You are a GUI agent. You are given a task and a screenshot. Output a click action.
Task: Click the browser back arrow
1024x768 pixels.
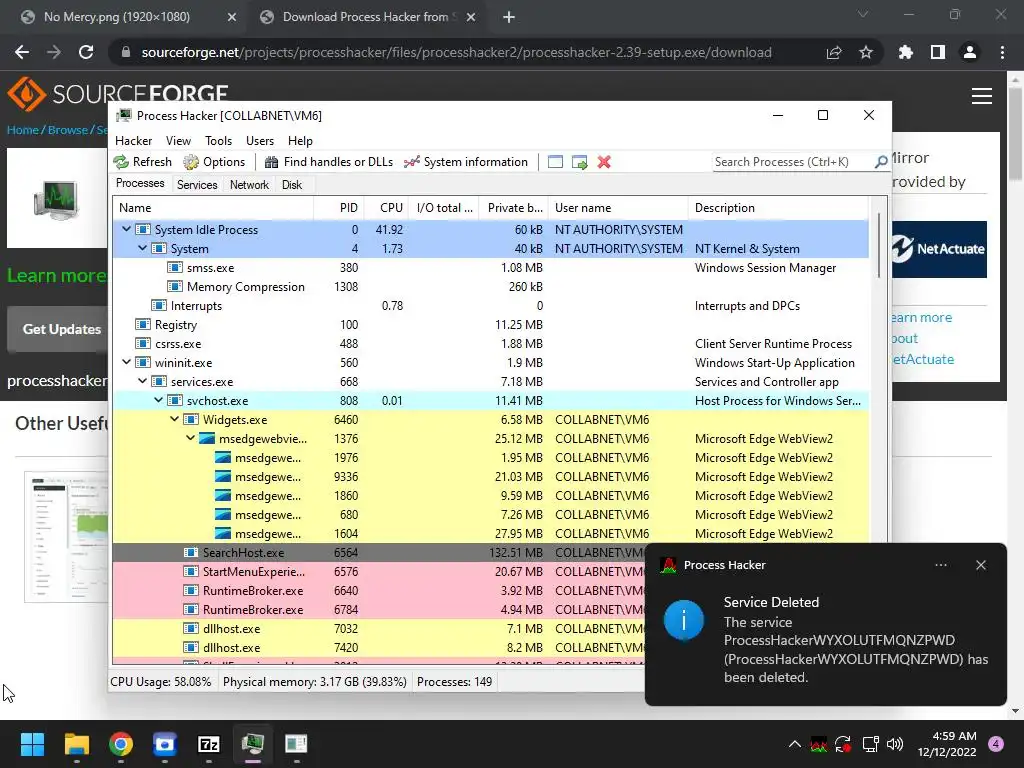(x=22, y=52)
